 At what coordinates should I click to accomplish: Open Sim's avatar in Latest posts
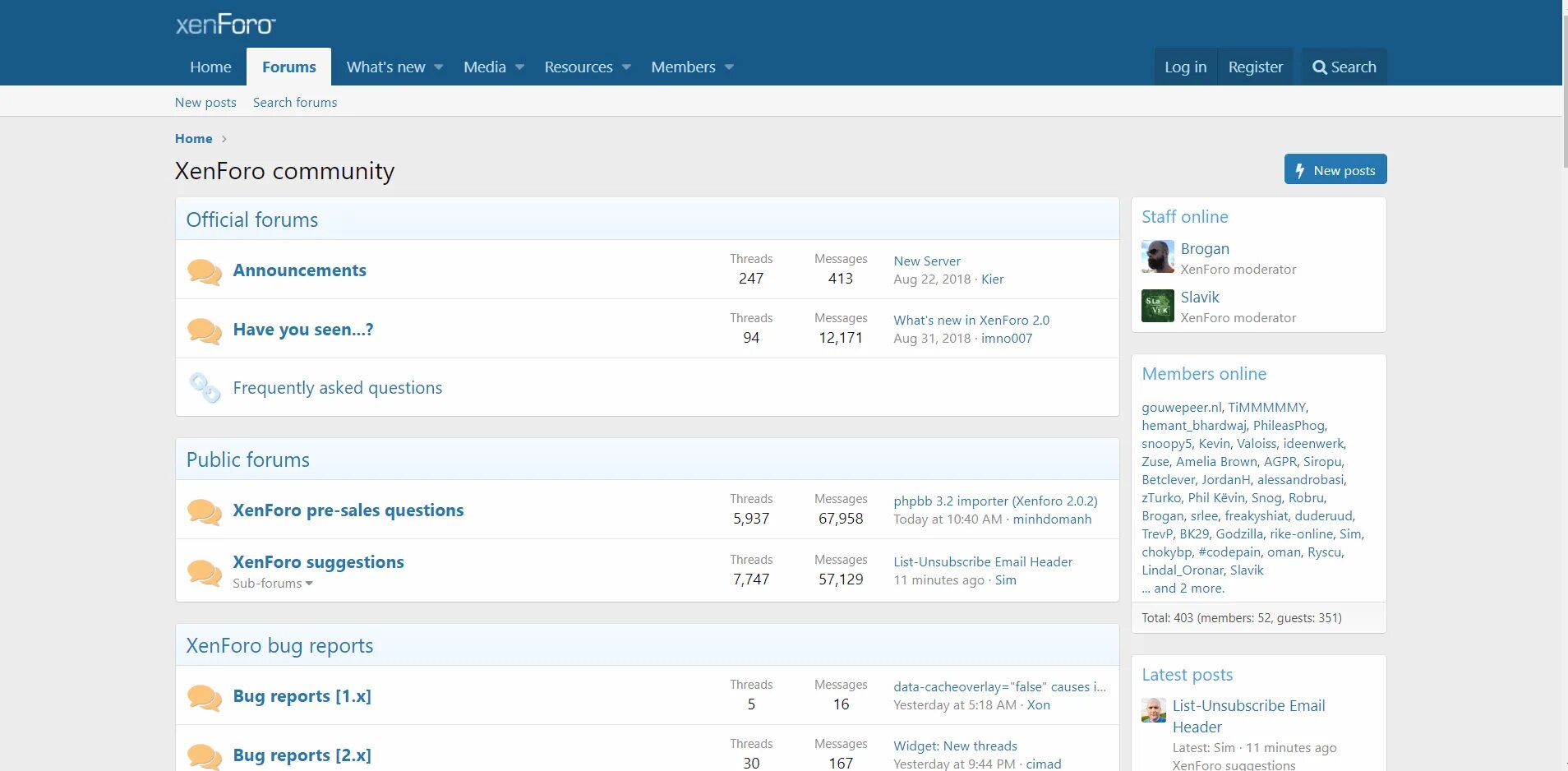[1154, 710]
